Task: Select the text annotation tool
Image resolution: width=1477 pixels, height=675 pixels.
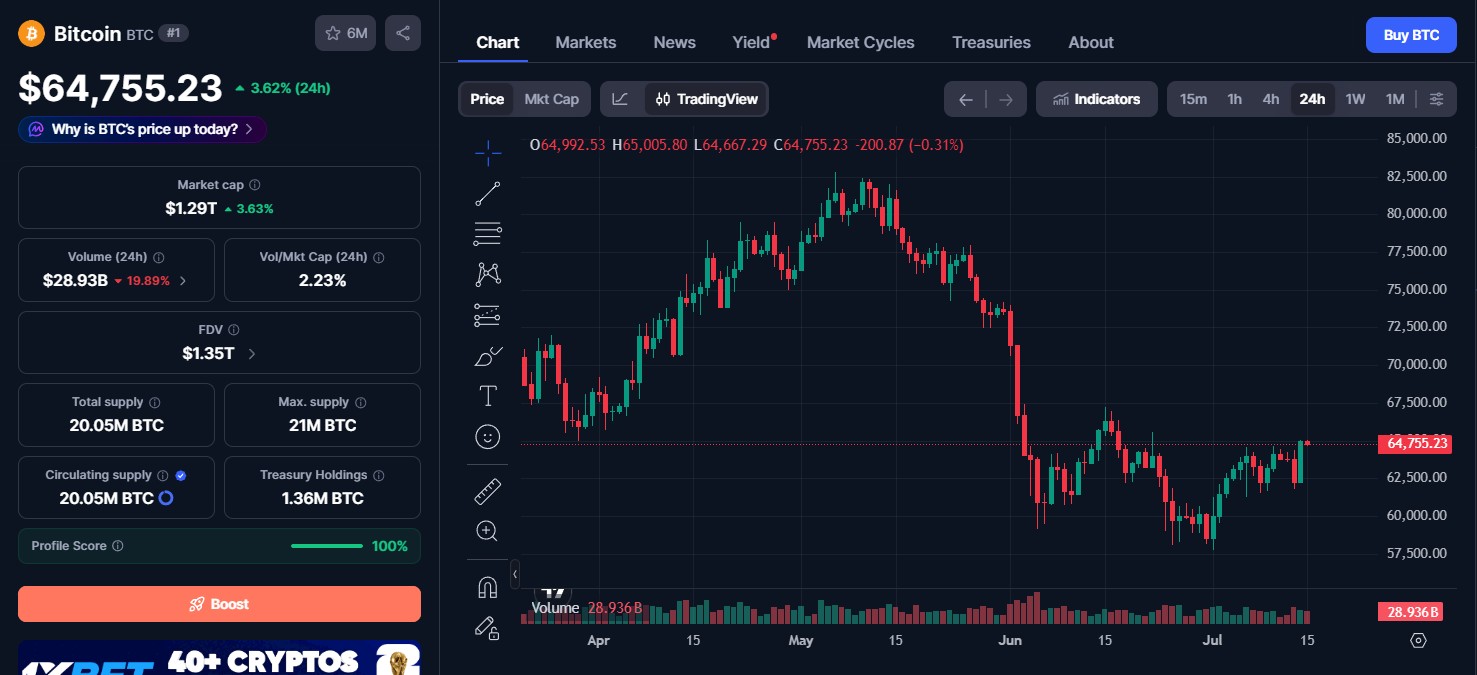Action: [488, 396]
